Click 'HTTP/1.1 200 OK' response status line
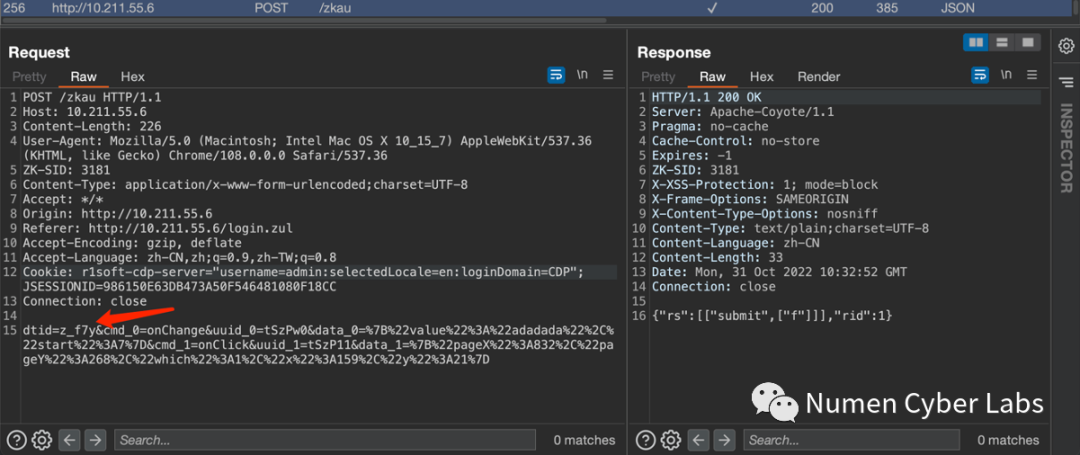The image size is (1080, 455). (x=707, y=98)
